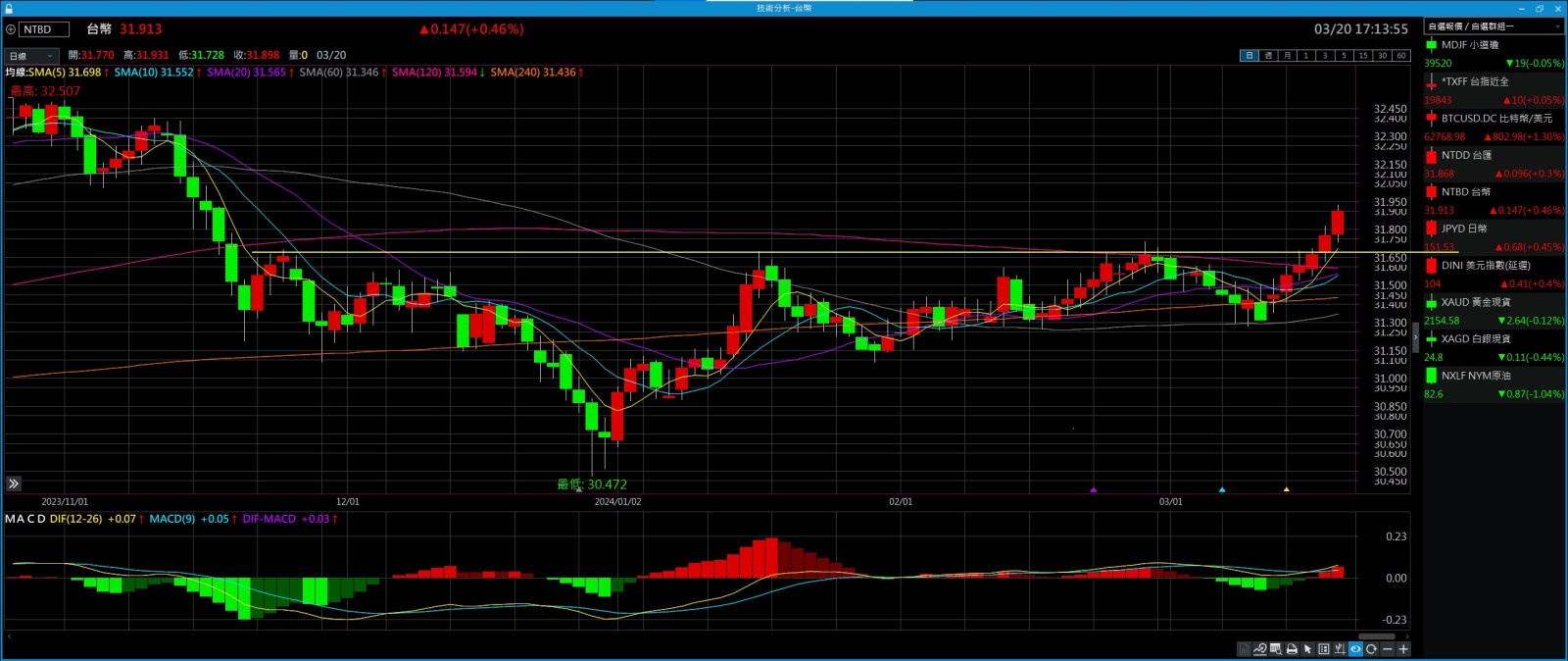Viewport: 1568px width, 661px height.
Task: Collapse the watchlist side panel handle
Action: [x=1415, y=338]
